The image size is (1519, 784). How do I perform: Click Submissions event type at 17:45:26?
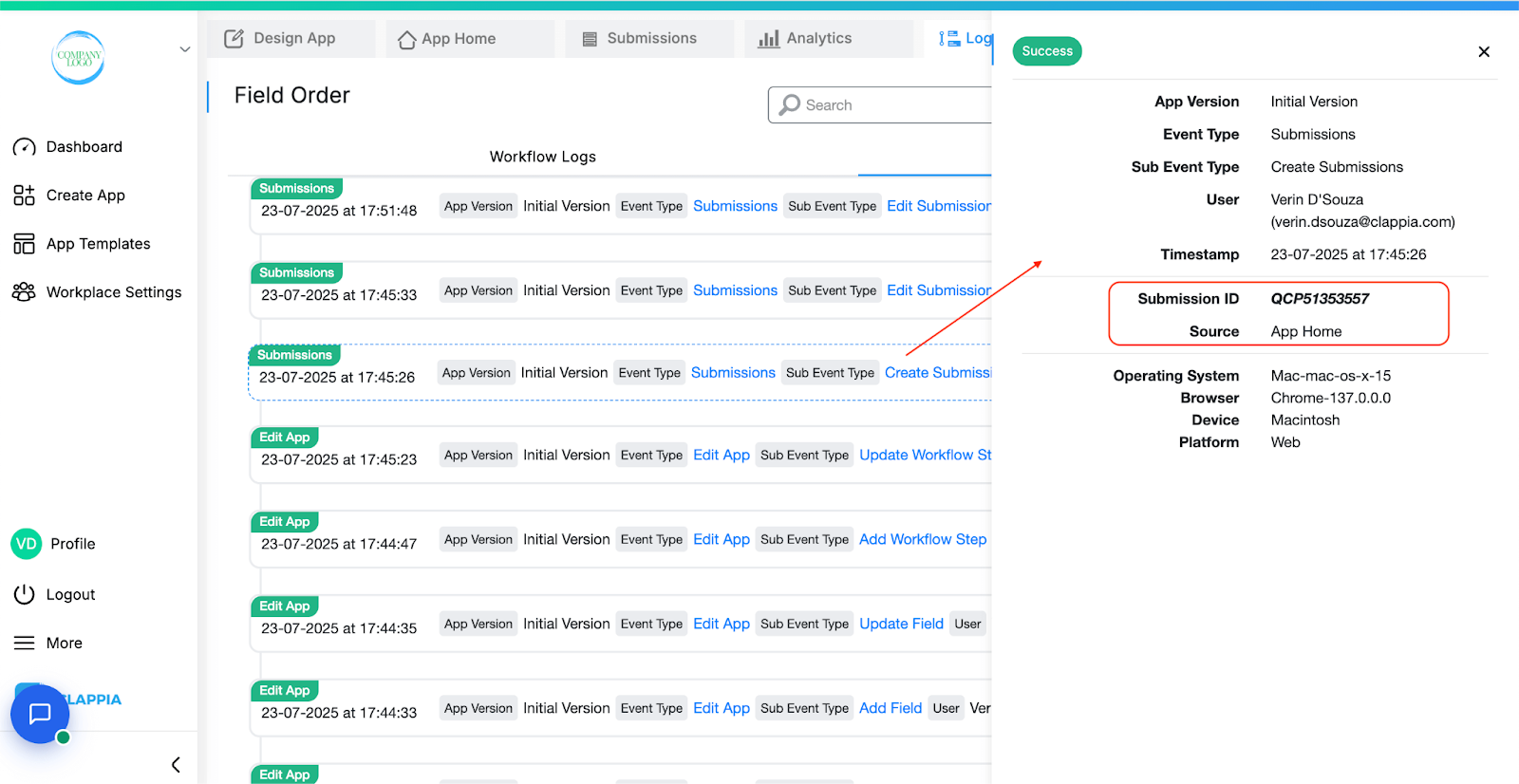[733, 373]
